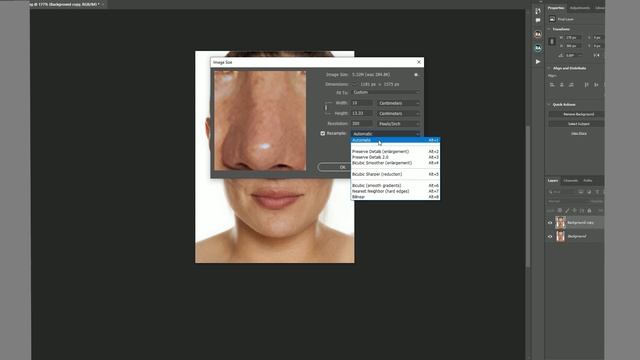Image resolution: width=640 pixels, height=360 pixels.
Task: Click the Pixel Layer icon in Properties
Action: pyautogui.click(x=552, y=19)
